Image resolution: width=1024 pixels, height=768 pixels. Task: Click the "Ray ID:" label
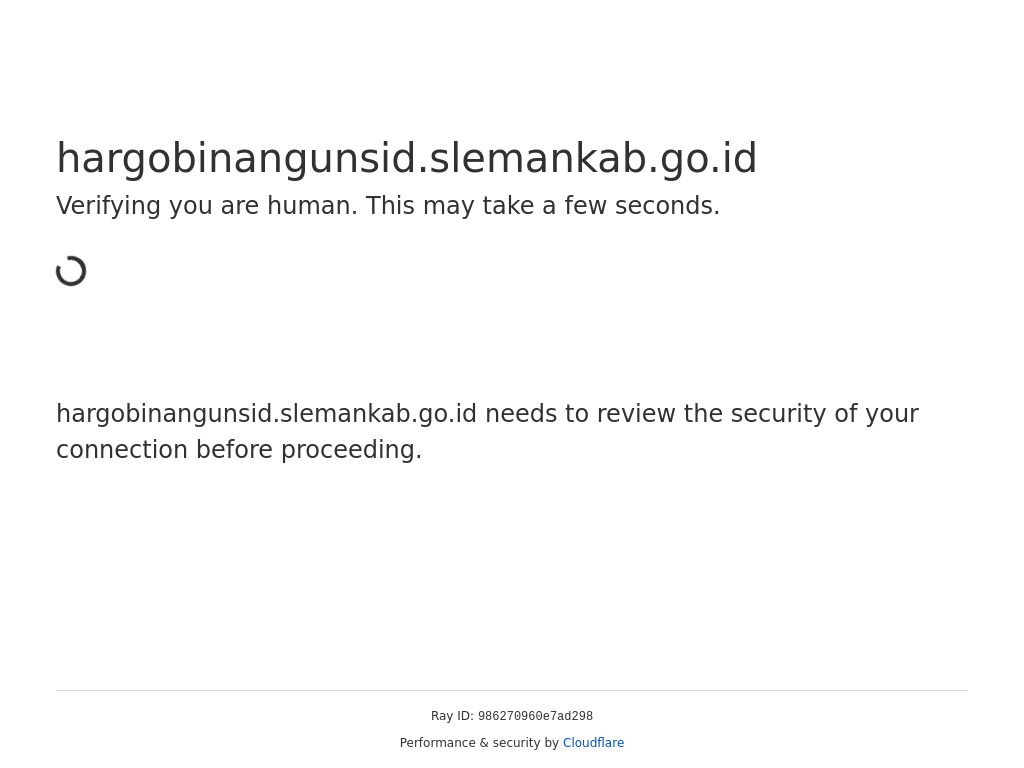[x=452, y=716]
